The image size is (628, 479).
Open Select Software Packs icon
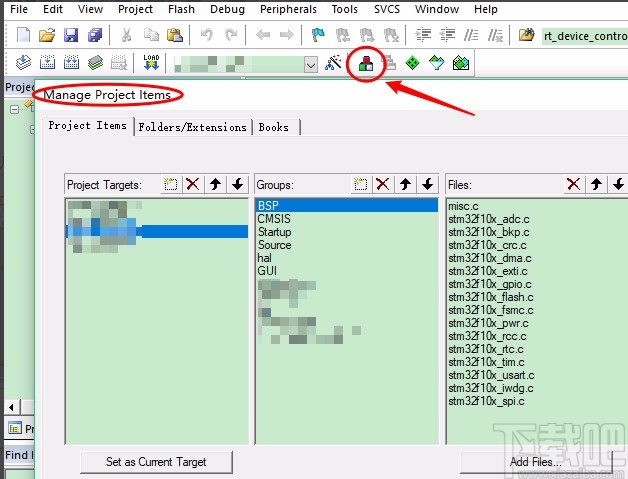pyautogui.click(x=437, y=63)
